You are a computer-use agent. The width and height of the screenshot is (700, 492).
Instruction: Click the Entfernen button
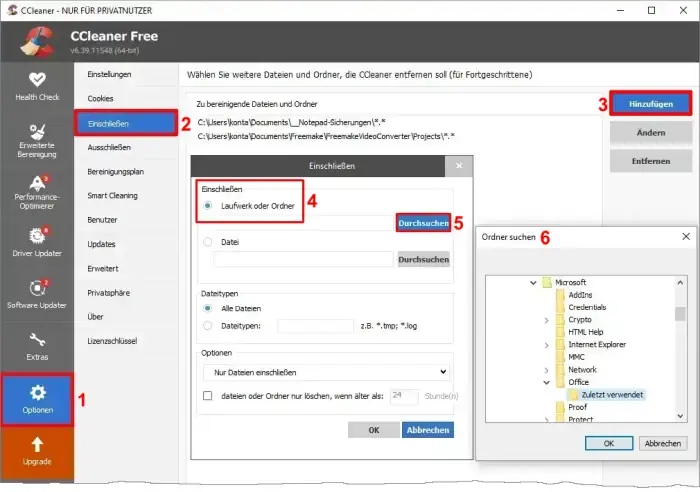click(651, 161)
